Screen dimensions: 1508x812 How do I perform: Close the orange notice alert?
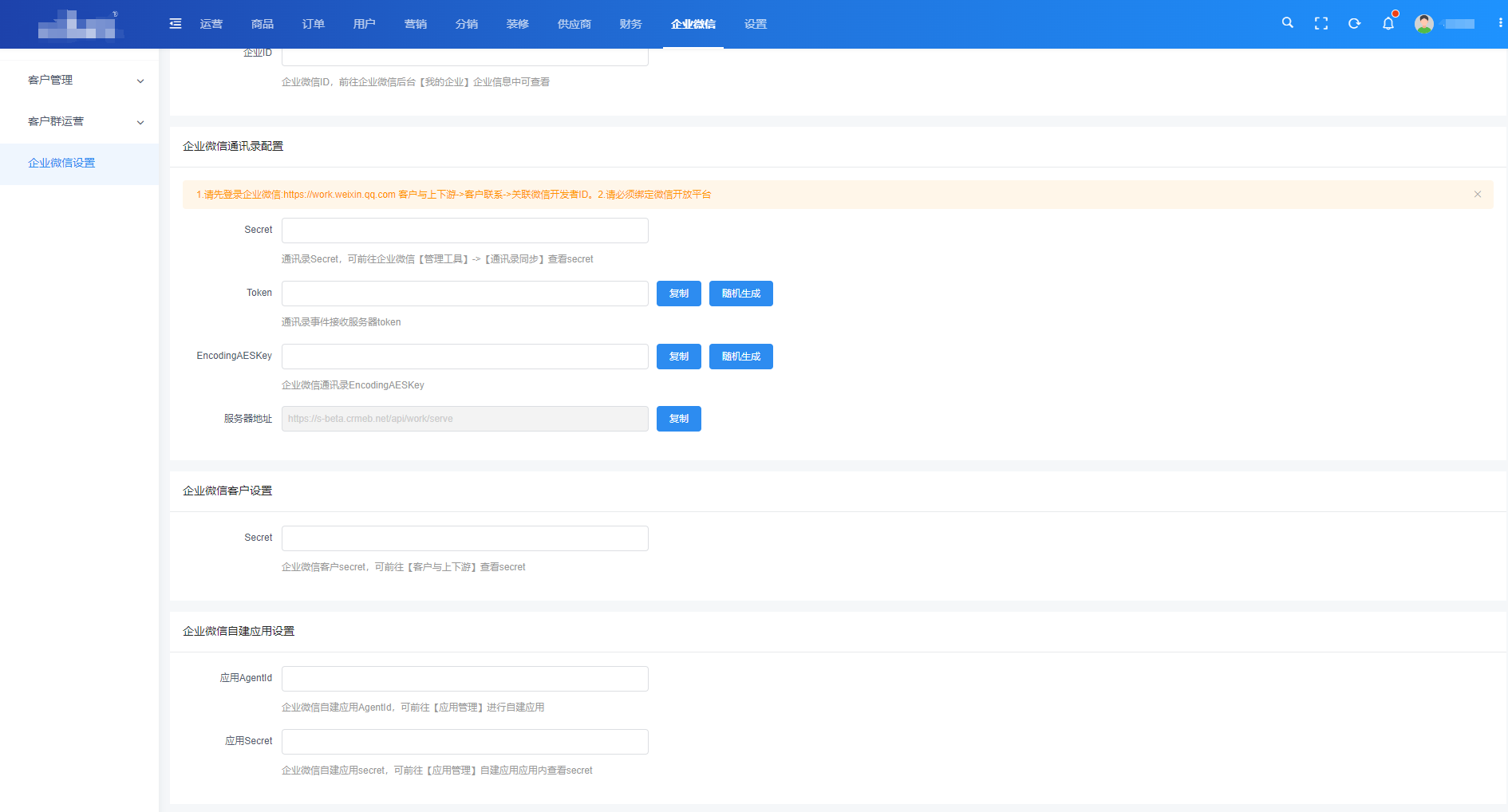(1478, 195)
